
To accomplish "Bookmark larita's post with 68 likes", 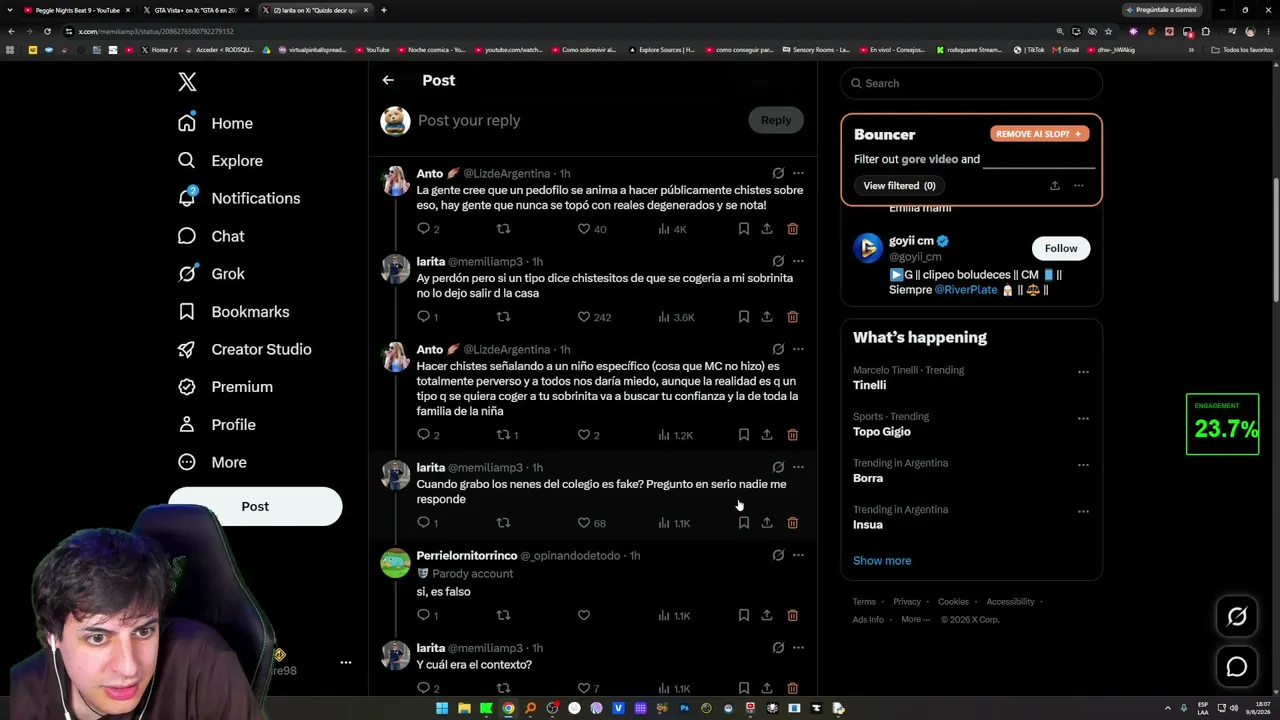I will [744, 523].
